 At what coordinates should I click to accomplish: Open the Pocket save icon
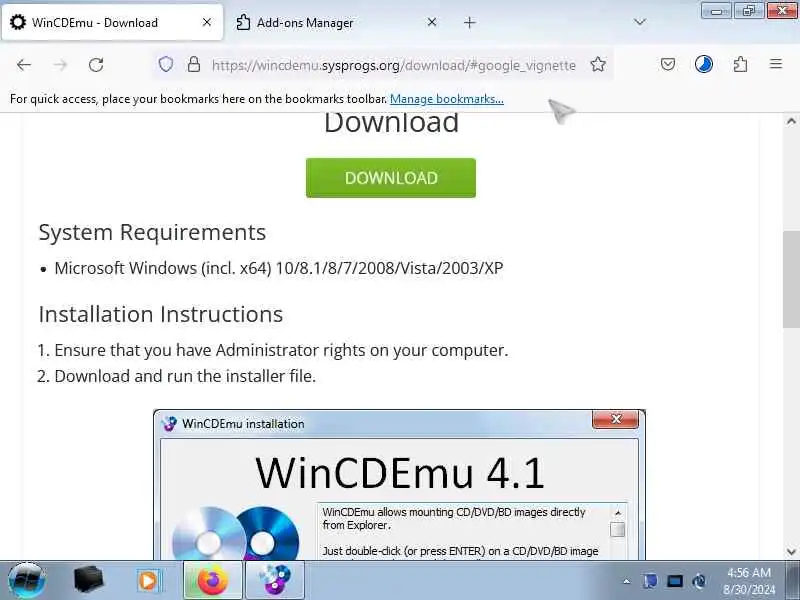coord(668,64)
